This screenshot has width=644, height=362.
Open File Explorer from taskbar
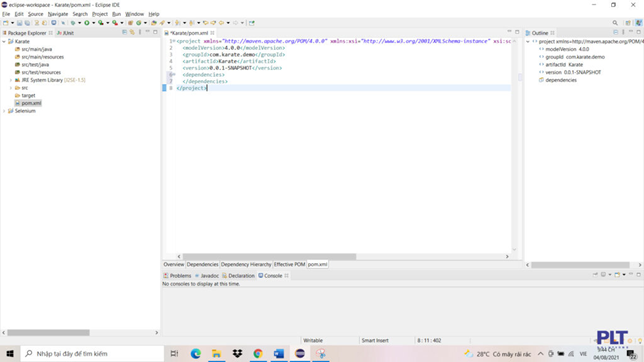[216, 353]
